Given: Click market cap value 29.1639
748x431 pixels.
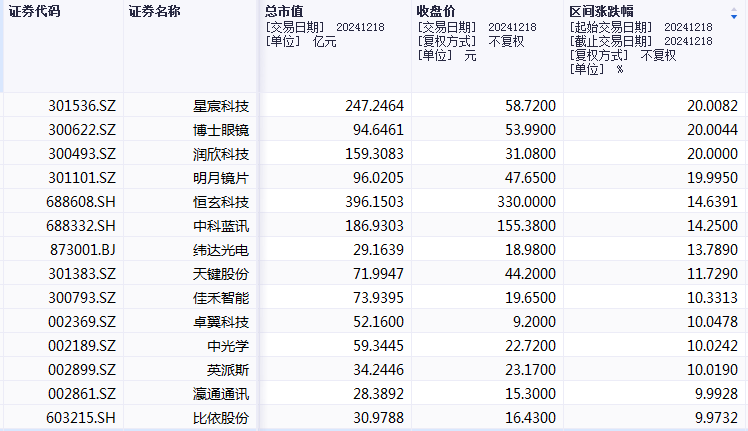Looking at the screenshot, I should tap(378, 250).
